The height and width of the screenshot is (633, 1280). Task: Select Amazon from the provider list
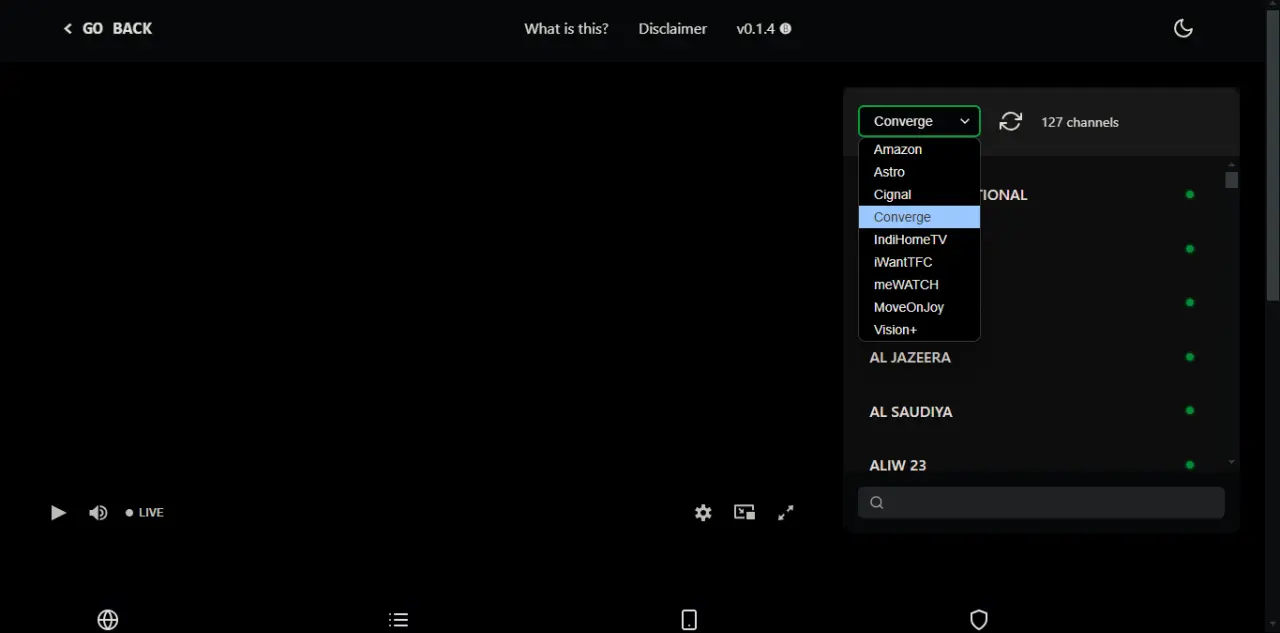click(919, 149)
